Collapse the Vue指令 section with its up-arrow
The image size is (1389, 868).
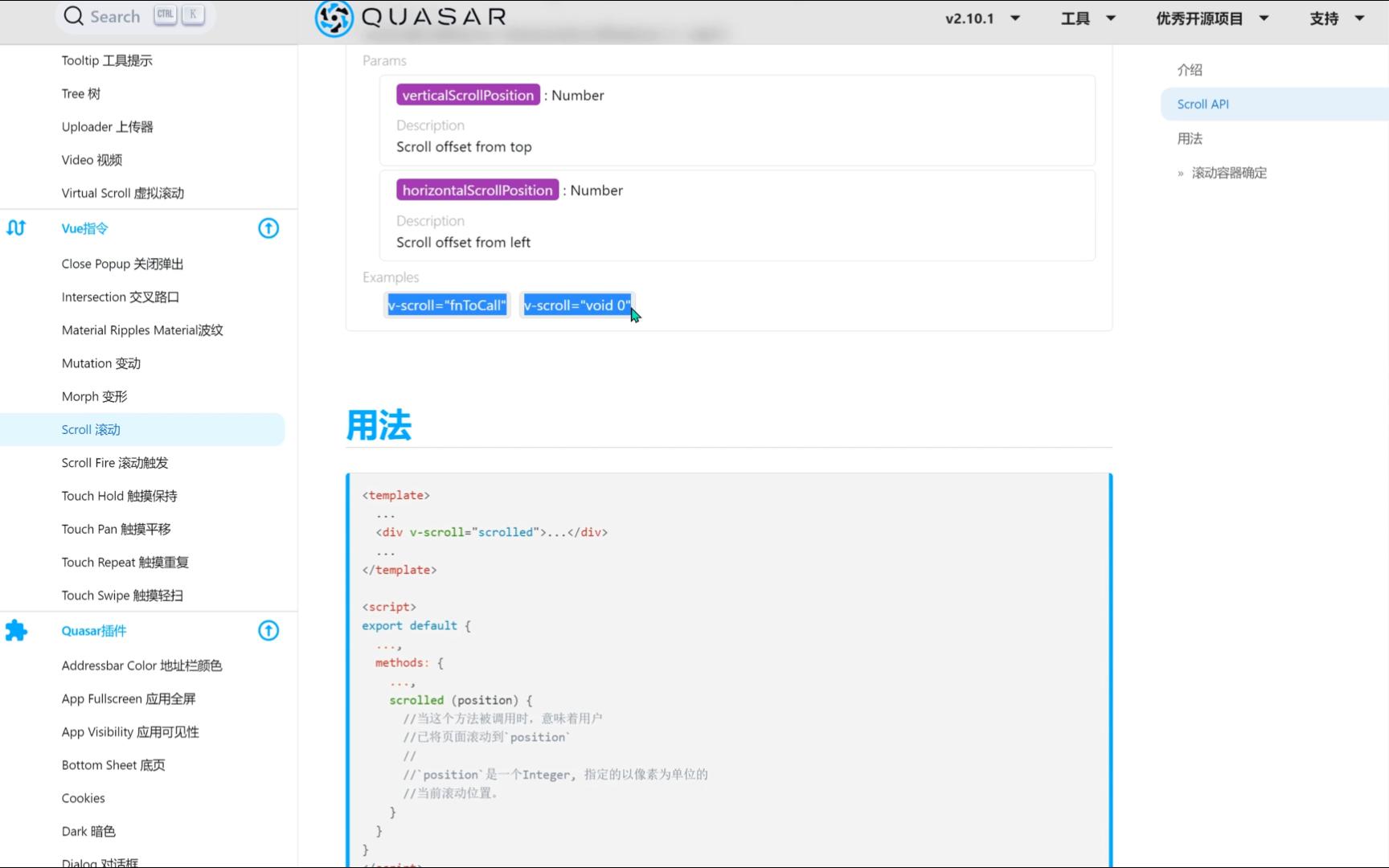tap(268, 228)
